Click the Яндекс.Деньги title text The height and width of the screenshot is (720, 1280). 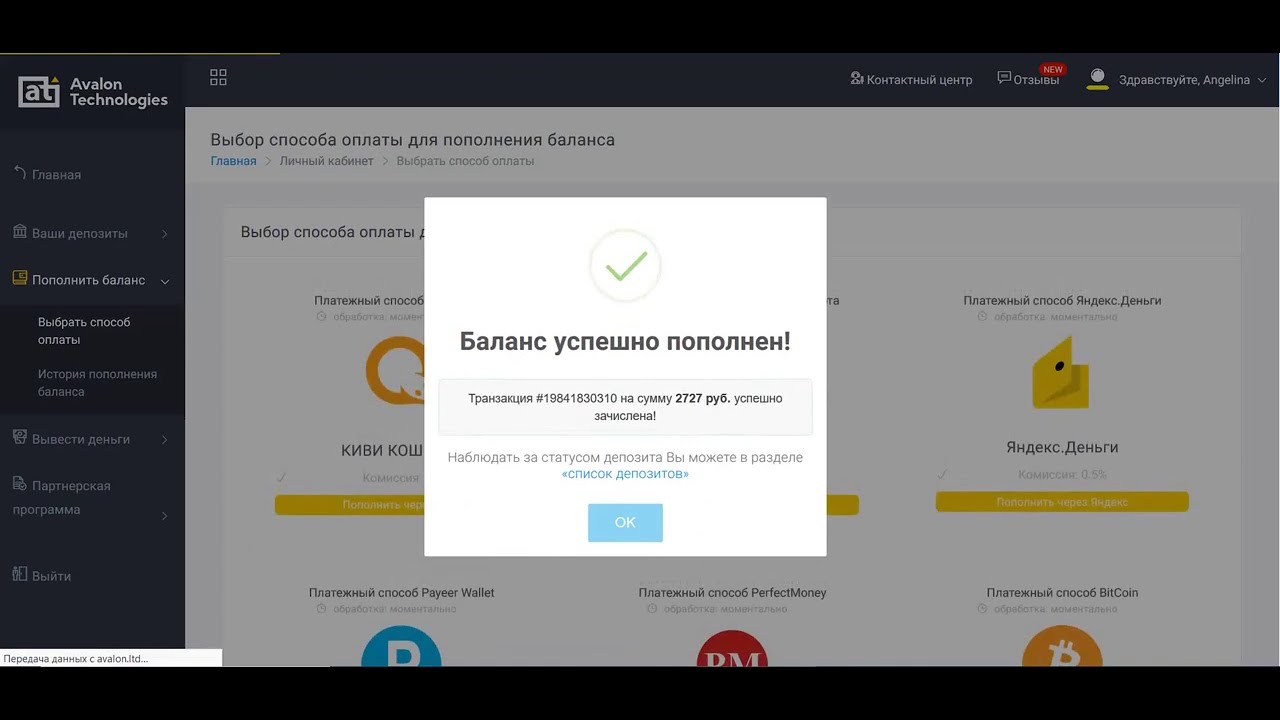tap(1062, 447)
